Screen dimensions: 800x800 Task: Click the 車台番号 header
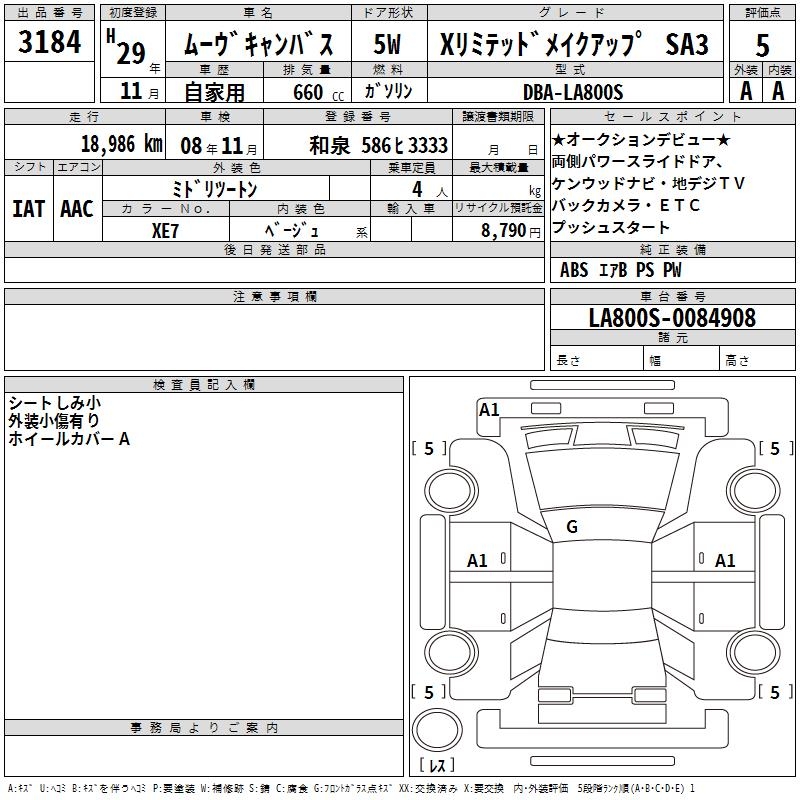[x=672, y=296]
